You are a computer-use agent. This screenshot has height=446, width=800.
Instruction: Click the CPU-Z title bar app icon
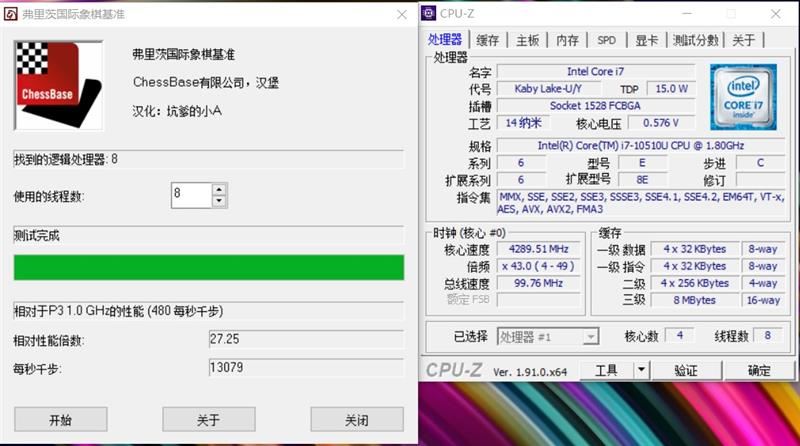pos(429,13)
